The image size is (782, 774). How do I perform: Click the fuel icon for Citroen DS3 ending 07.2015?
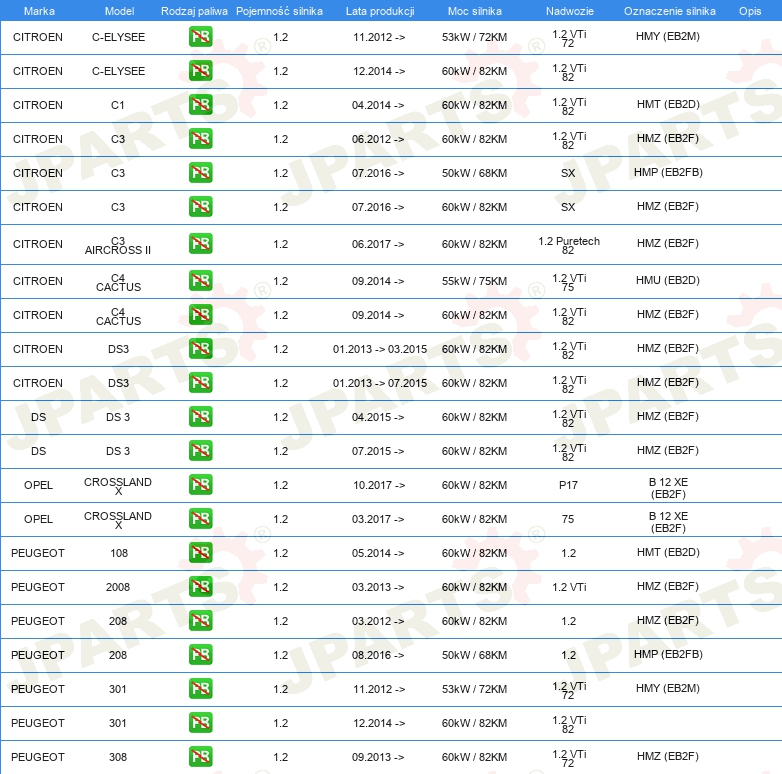200,383
